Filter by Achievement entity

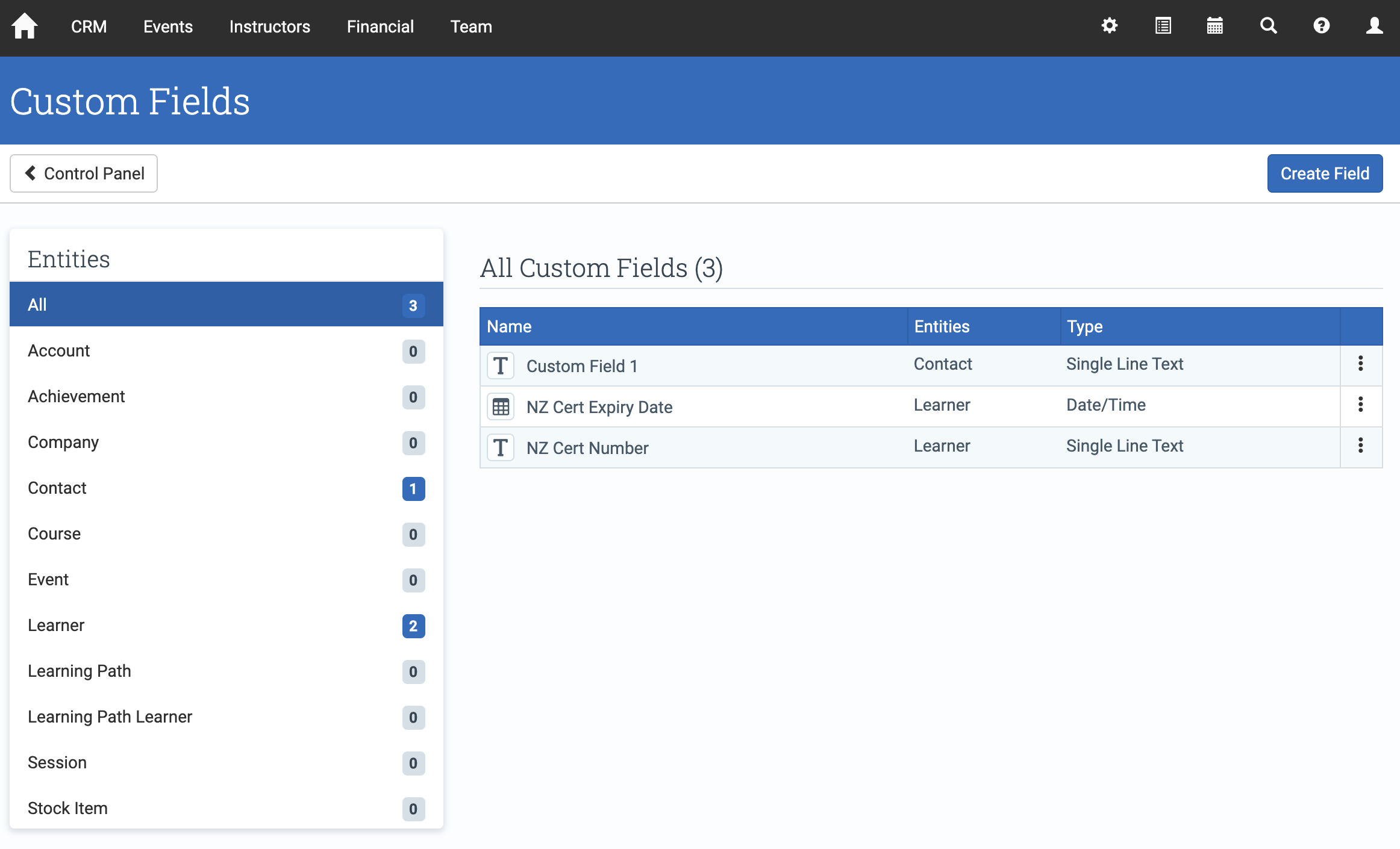click(227, 396)
